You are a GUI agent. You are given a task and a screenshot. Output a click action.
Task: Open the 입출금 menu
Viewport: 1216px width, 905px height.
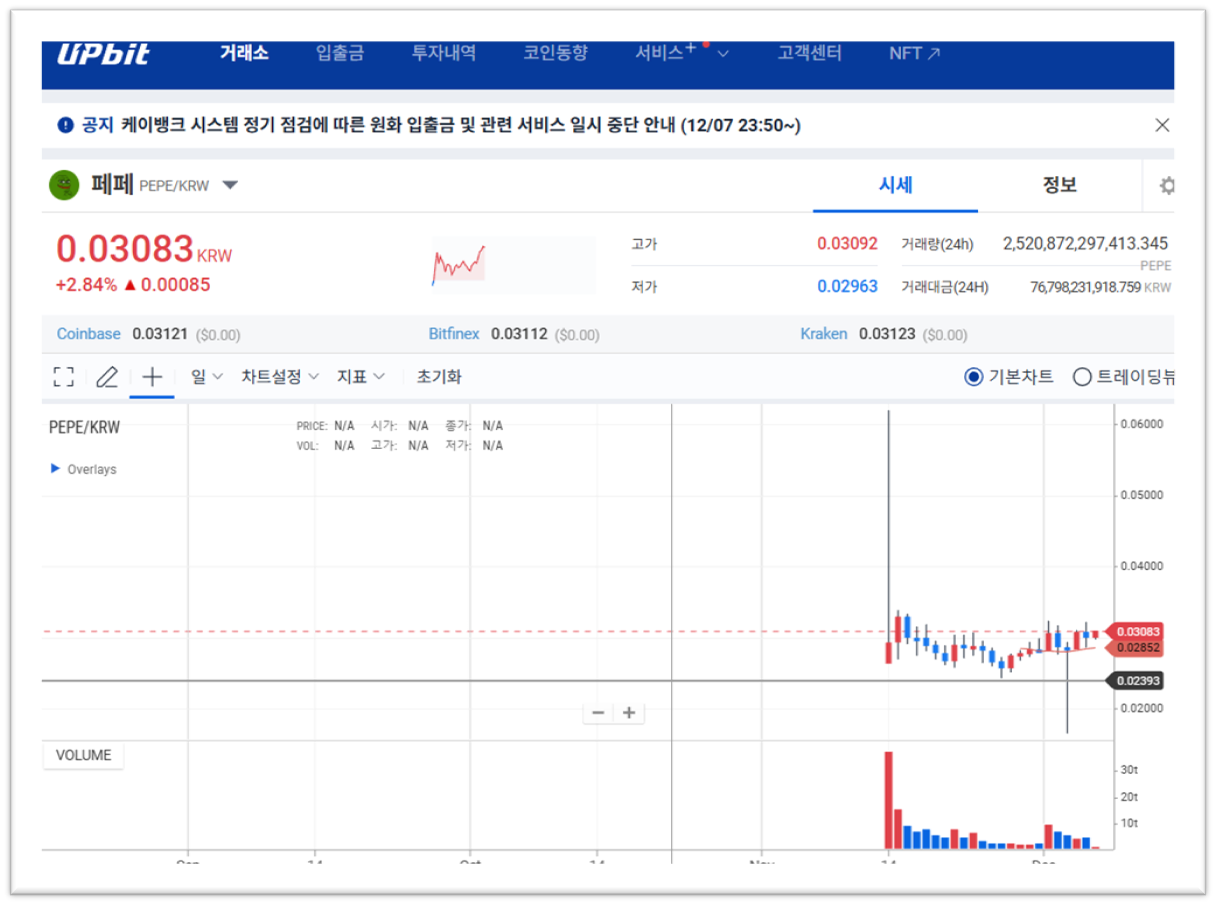point(340,53)
